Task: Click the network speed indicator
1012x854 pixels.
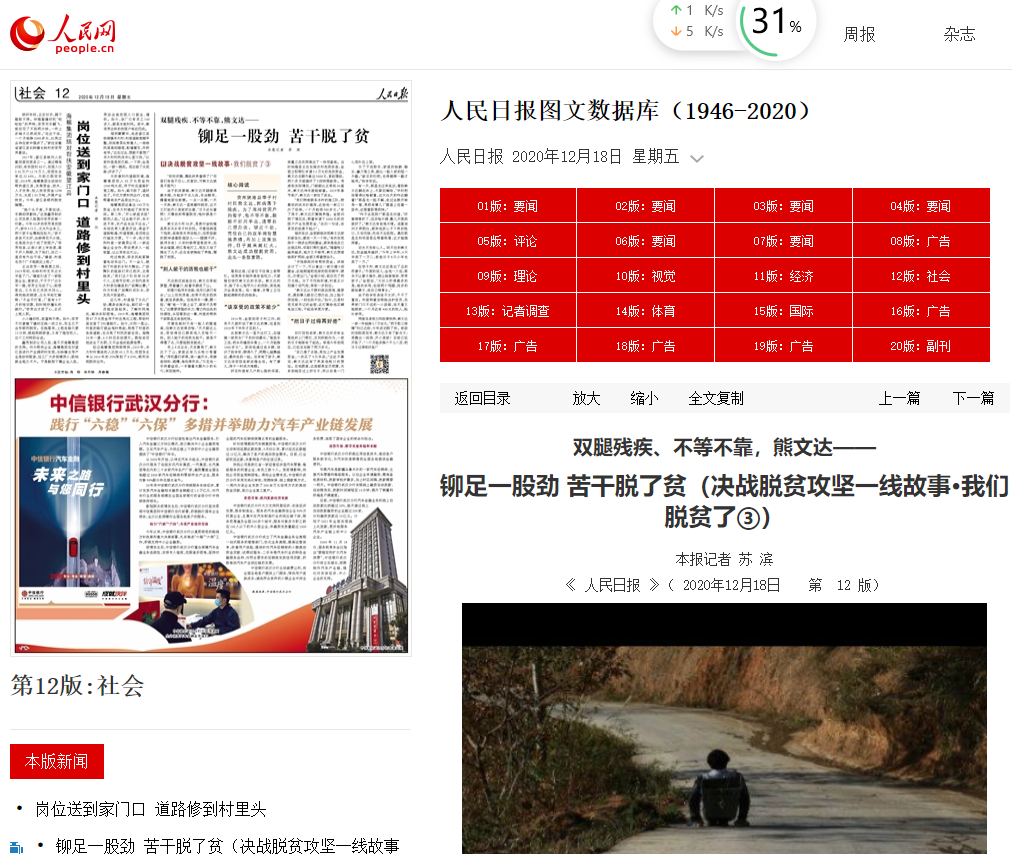Action: point(696,21)
